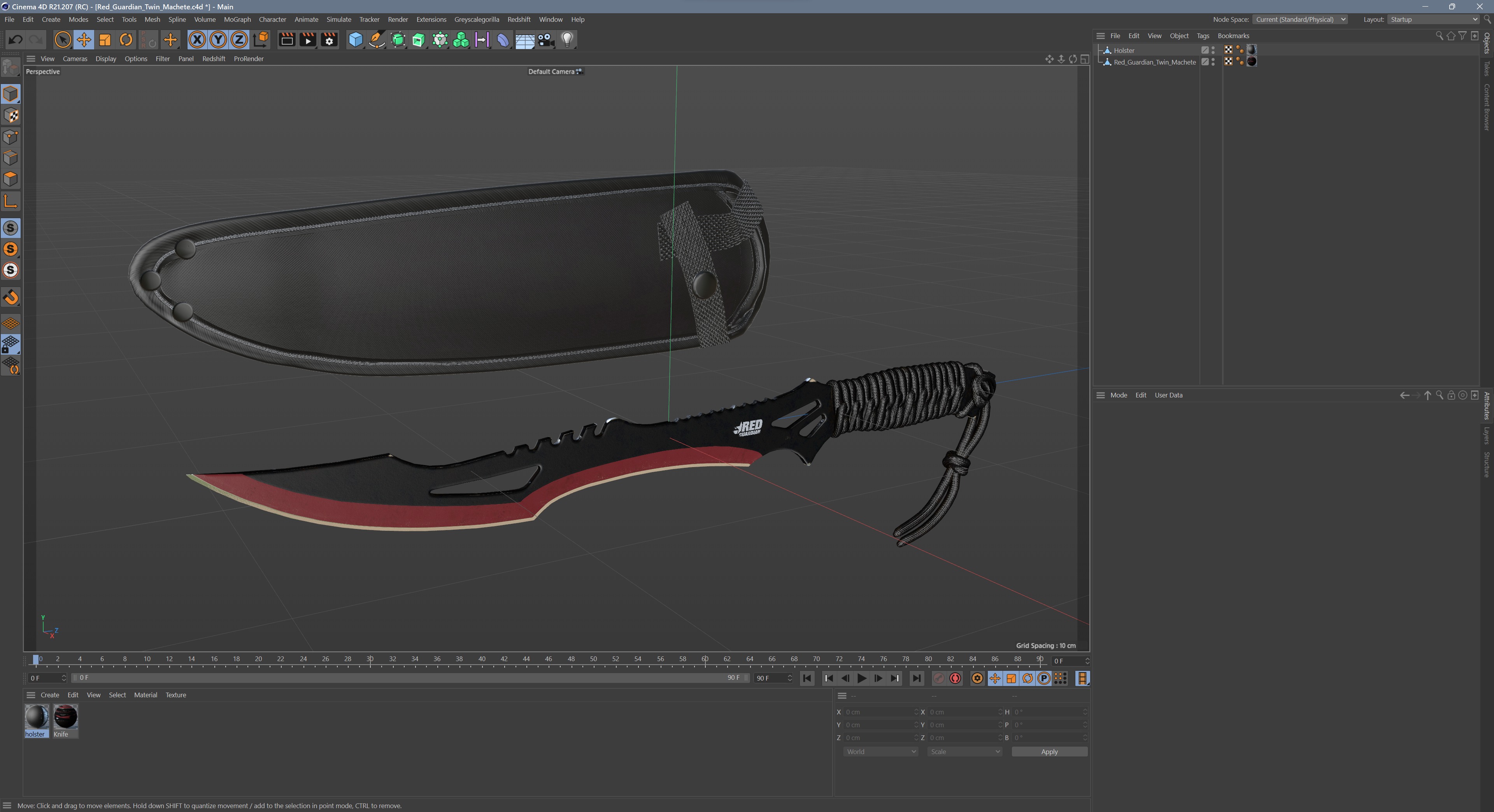Render the current view
Viewport: 1494px width, 812px height.
(286, 39)
